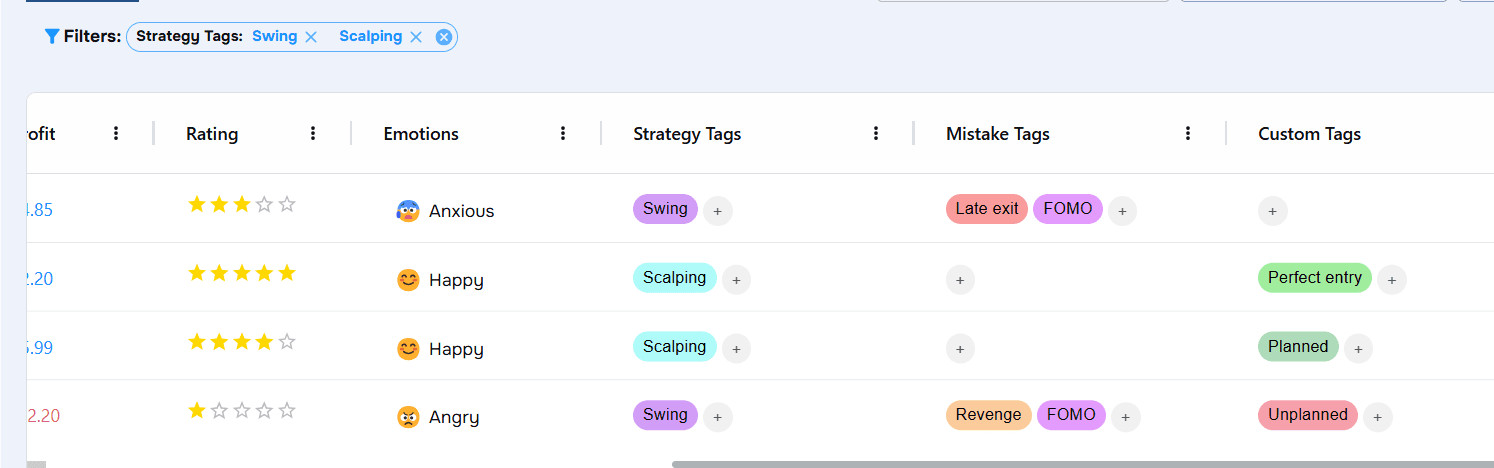Viewport: 1494px width, 468px height.
Task: Click the Filters label
Action: click(x=92, y=37)
